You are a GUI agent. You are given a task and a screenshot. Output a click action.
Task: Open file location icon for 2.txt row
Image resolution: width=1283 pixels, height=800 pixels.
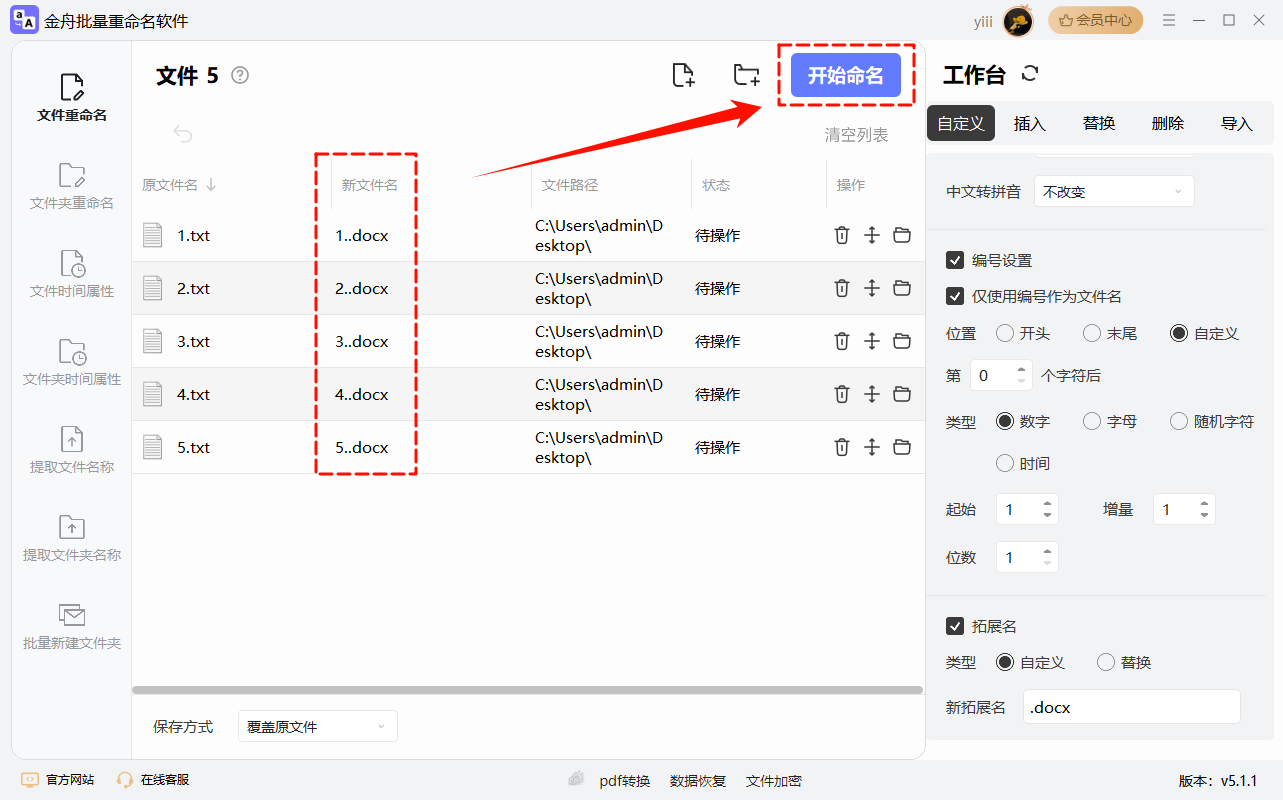(902, 288)
